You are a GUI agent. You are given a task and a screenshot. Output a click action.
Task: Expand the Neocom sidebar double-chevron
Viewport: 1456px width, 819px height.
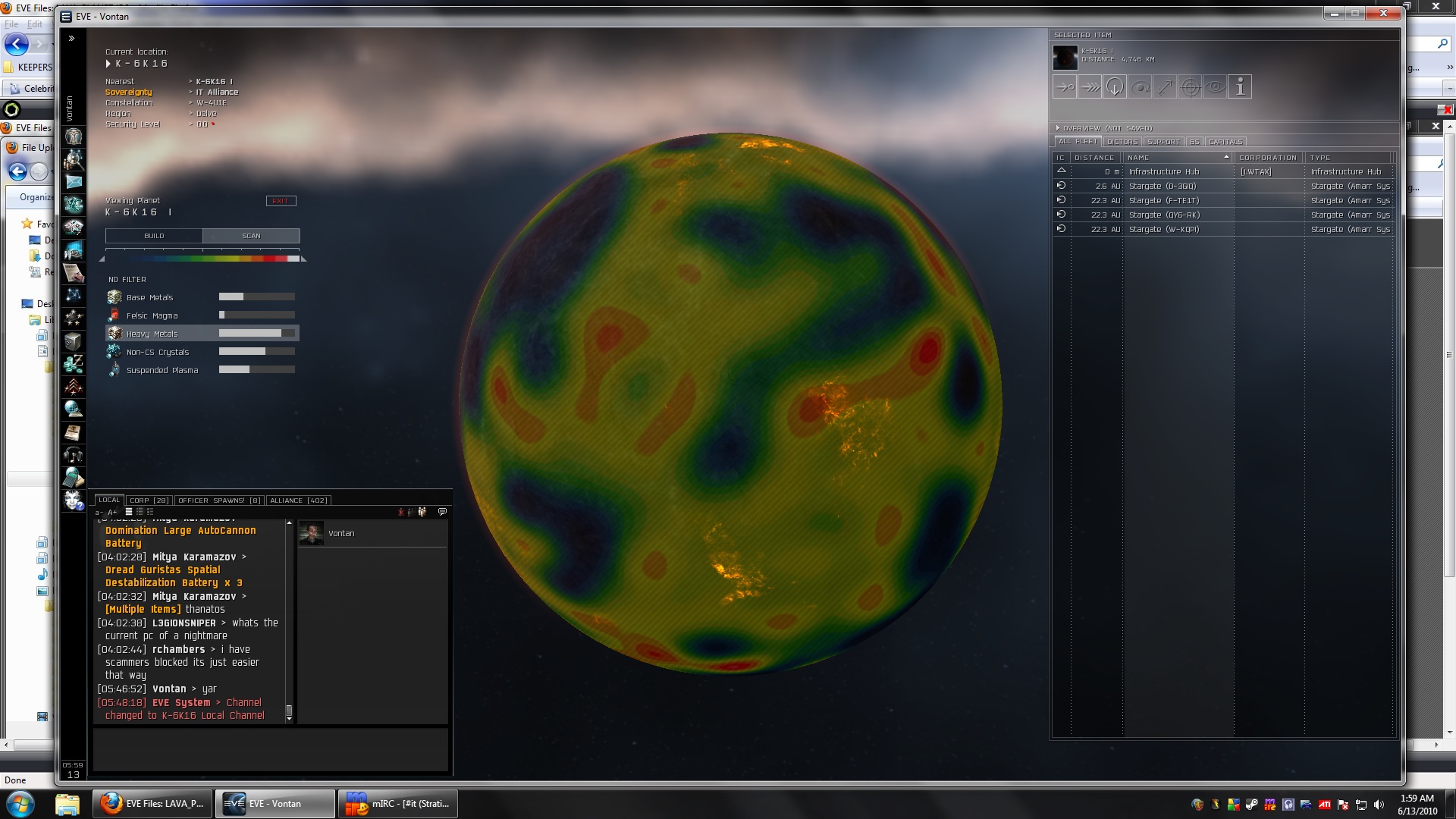(x=71, y=38)
